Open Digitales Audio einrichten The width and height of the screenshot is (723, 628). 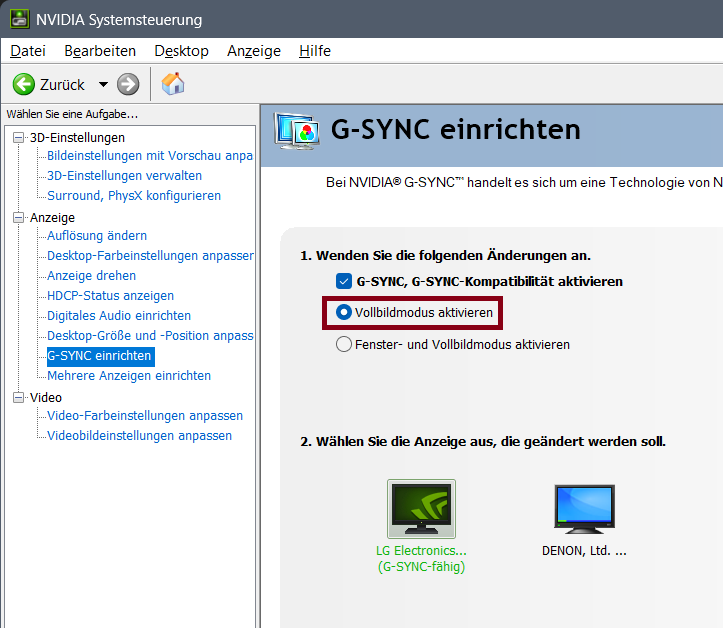[119, 315]
